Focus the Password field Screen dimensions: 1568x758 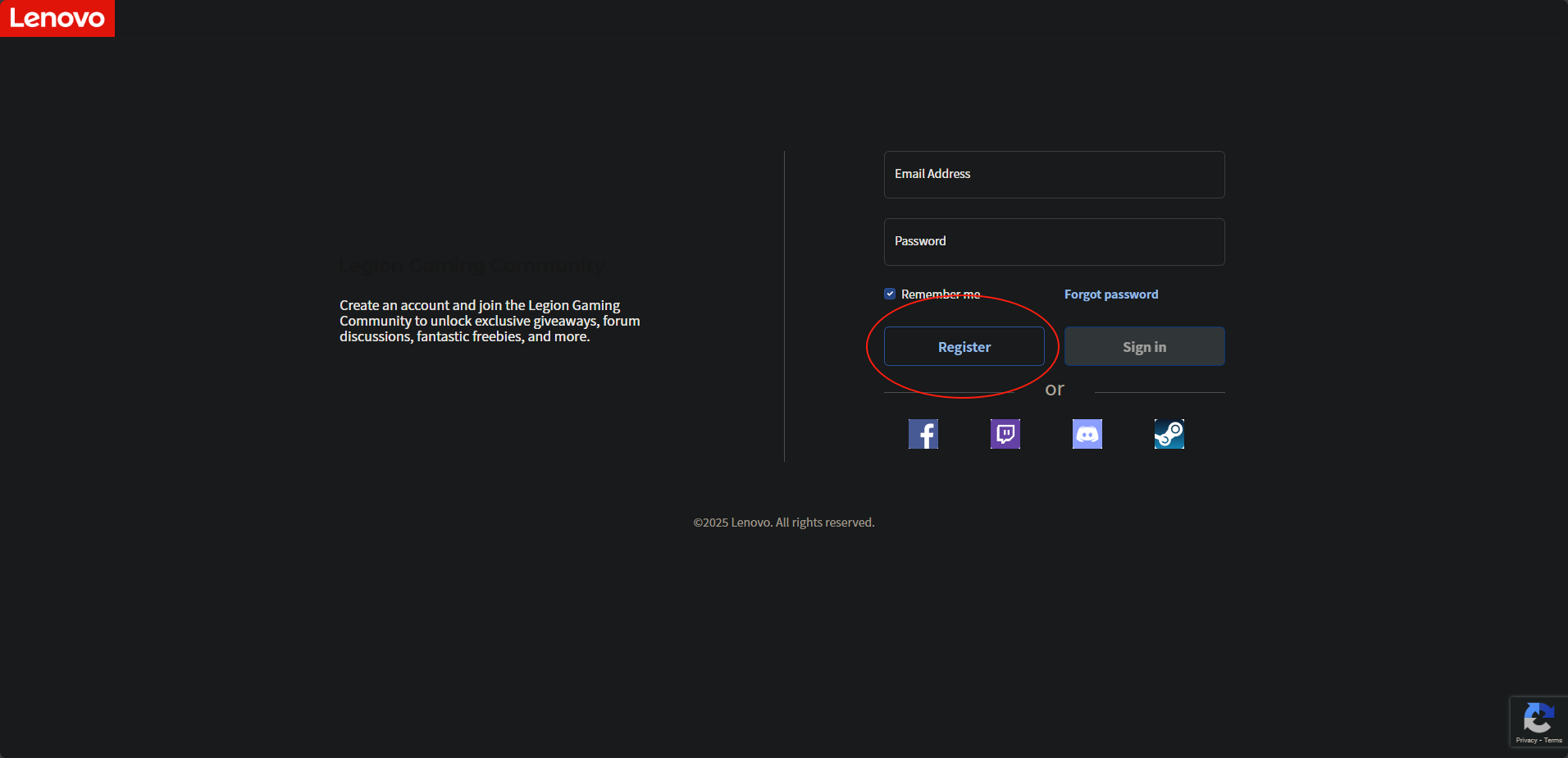click(1055, 242)
